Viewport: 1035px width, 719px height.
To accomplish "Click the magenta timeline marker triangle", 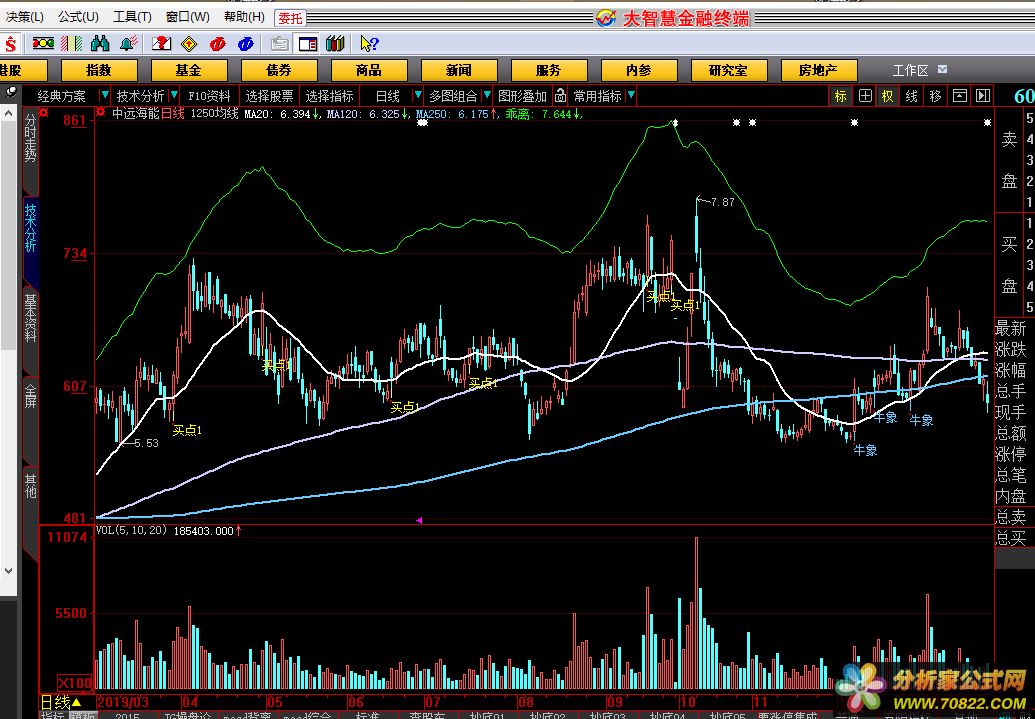I will coord(418,520).
